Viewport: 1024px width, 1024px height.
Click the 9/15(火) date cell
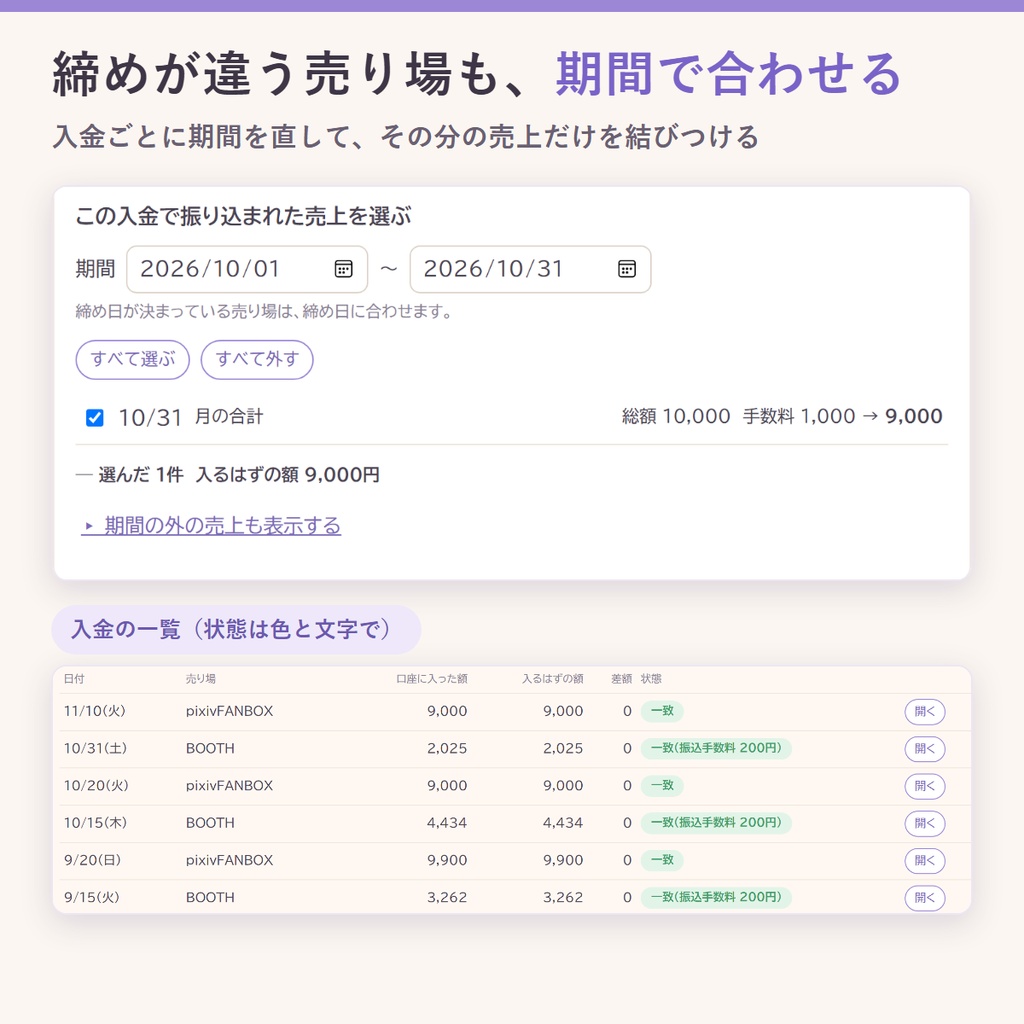pos(91,897)
